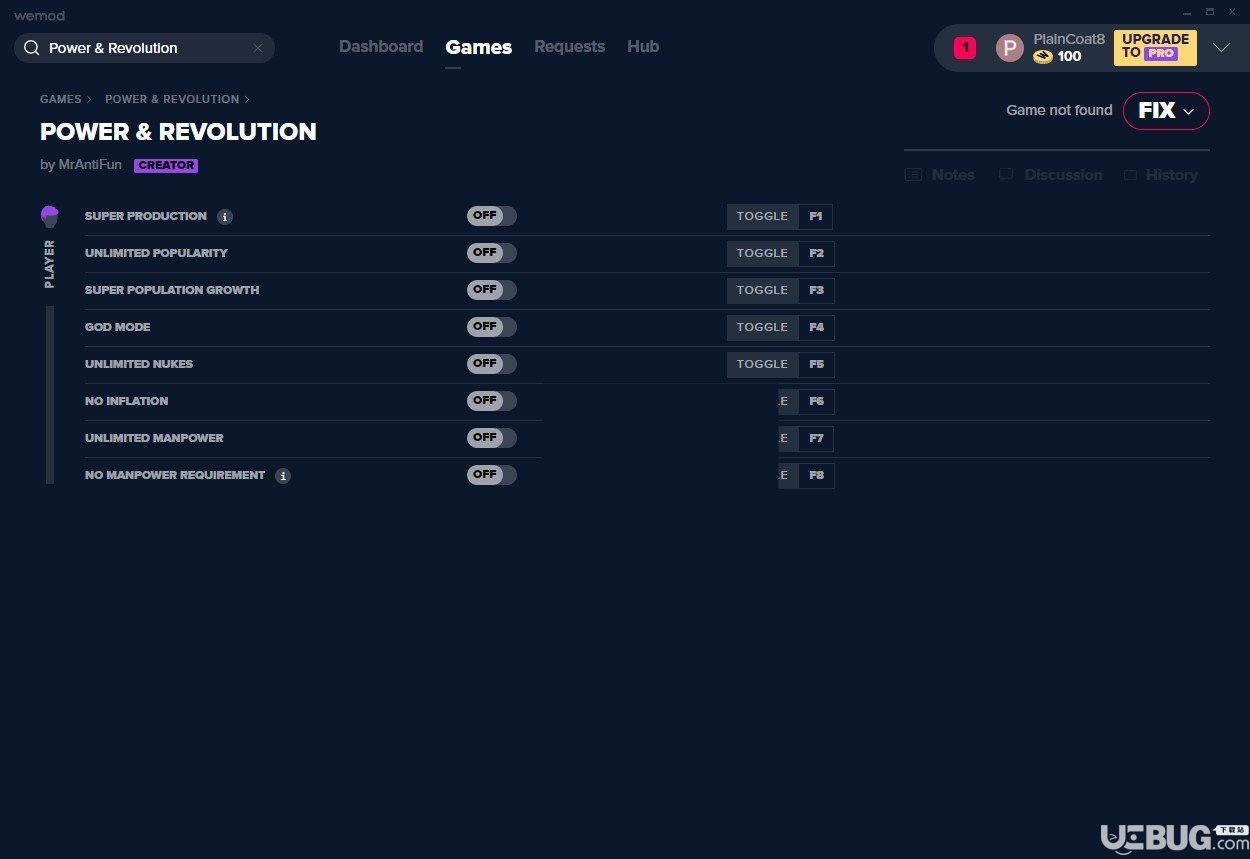Click the 100 points balance
Viewport: 1250px width, 859px height.
(x=1069, y=57)
